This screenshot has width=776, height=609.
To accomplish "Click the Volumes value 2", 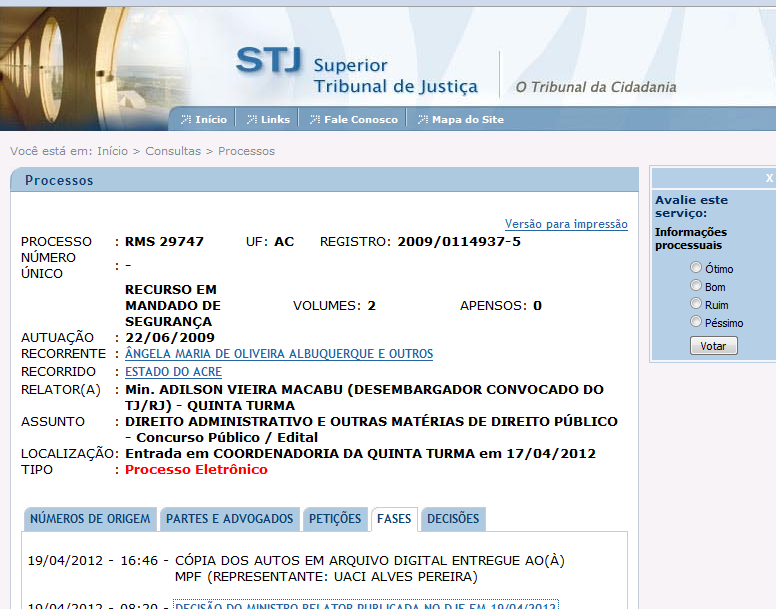I will [371, 306].
